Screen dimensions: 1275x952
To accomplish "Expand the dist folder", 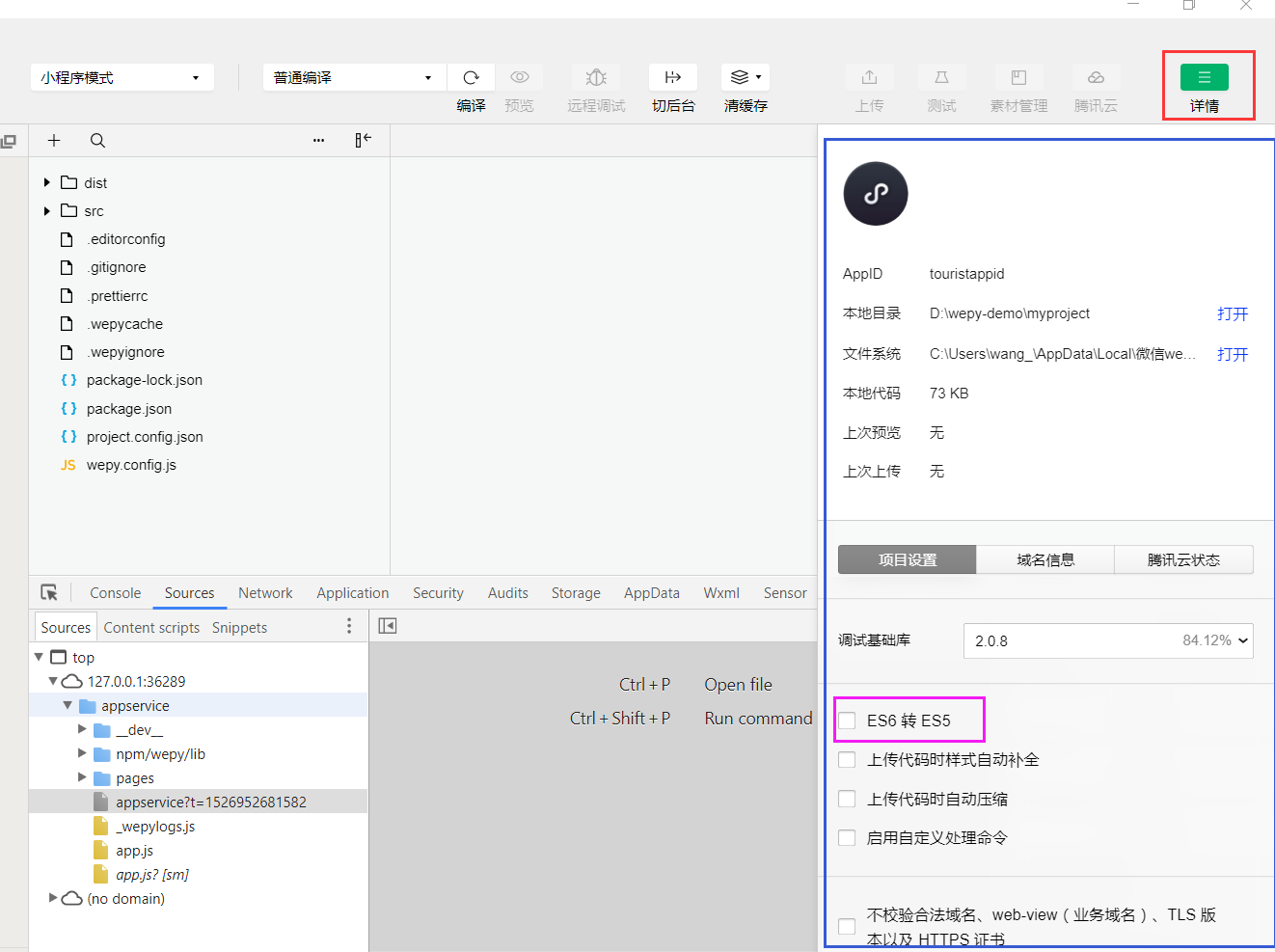I will [x=47, y=182].
